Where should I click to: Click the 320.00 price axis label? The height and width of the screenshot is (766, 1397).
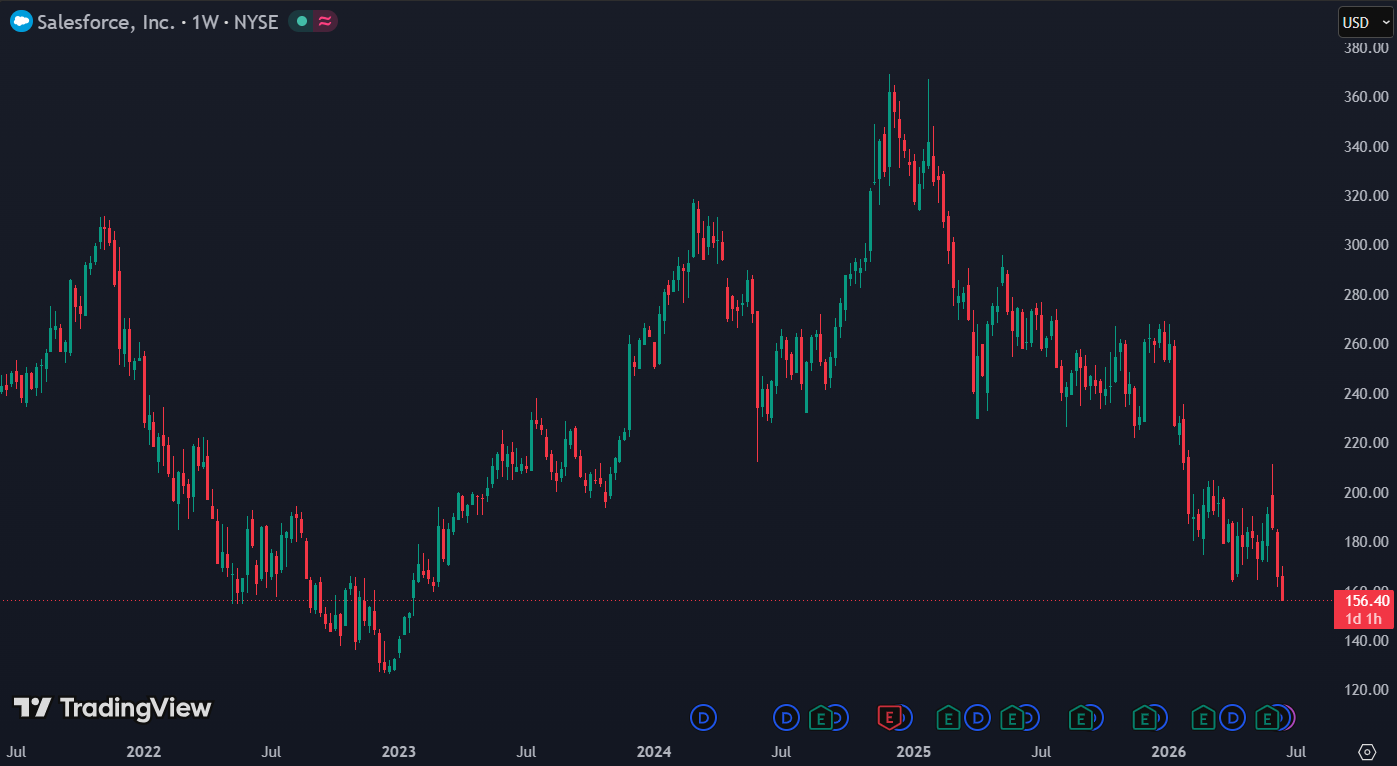point(1367,196)
